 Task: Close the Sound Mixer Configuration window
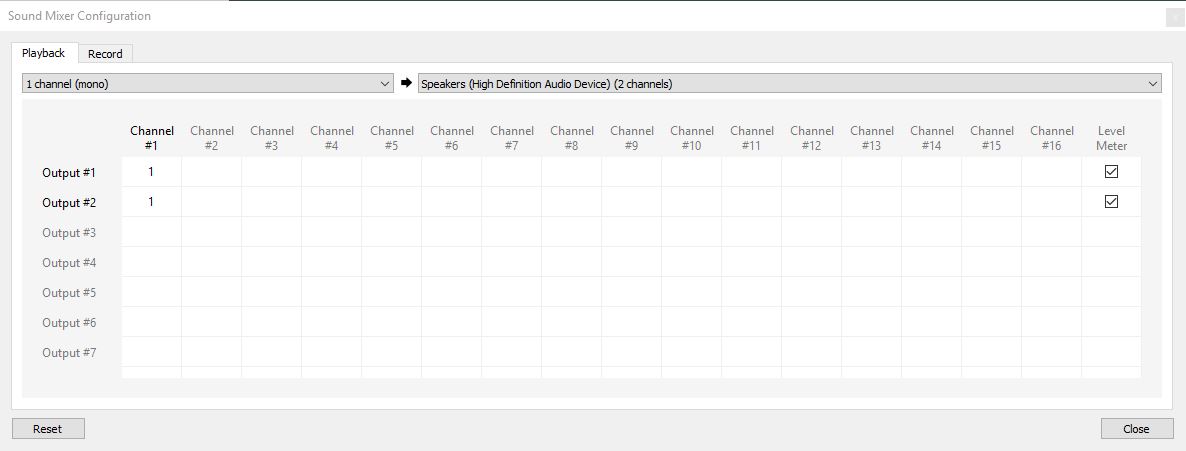[1175, 16]
